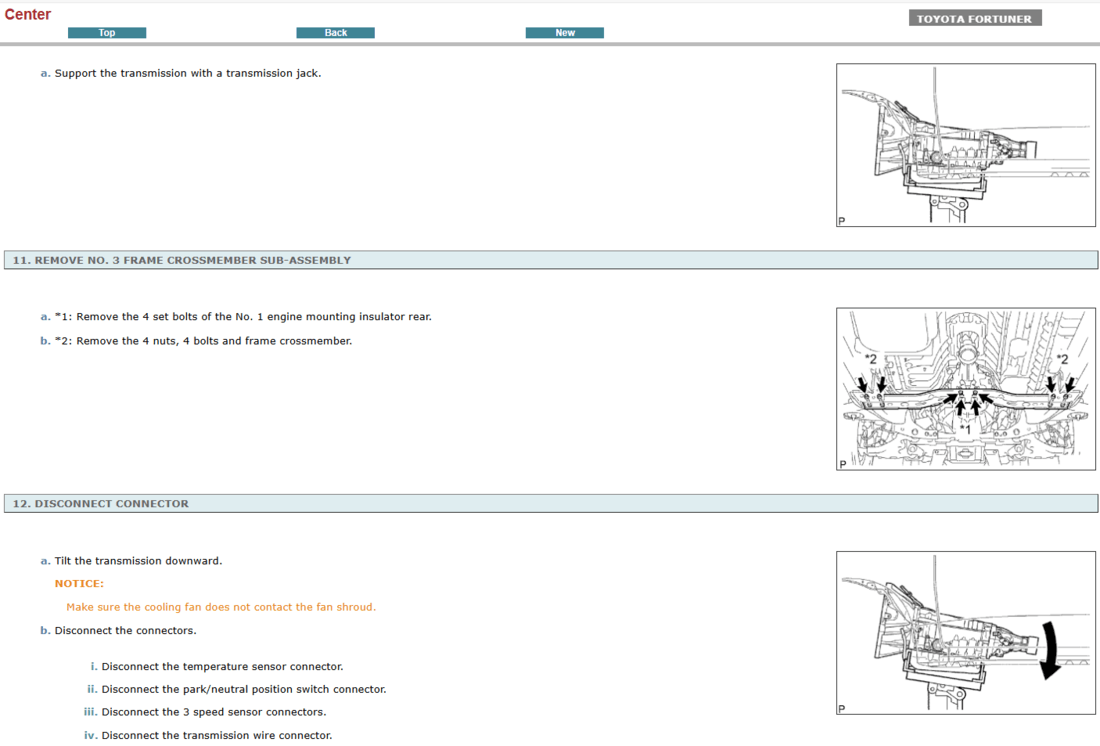Click the Top navigation button
The width and height of the screenshot is (1100, 746).
107,33
